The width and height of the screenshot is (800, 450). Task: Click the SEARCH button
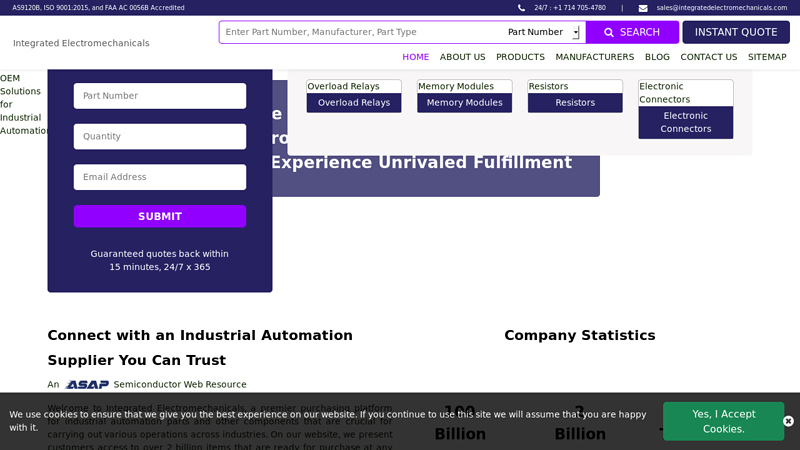point(632,32)
